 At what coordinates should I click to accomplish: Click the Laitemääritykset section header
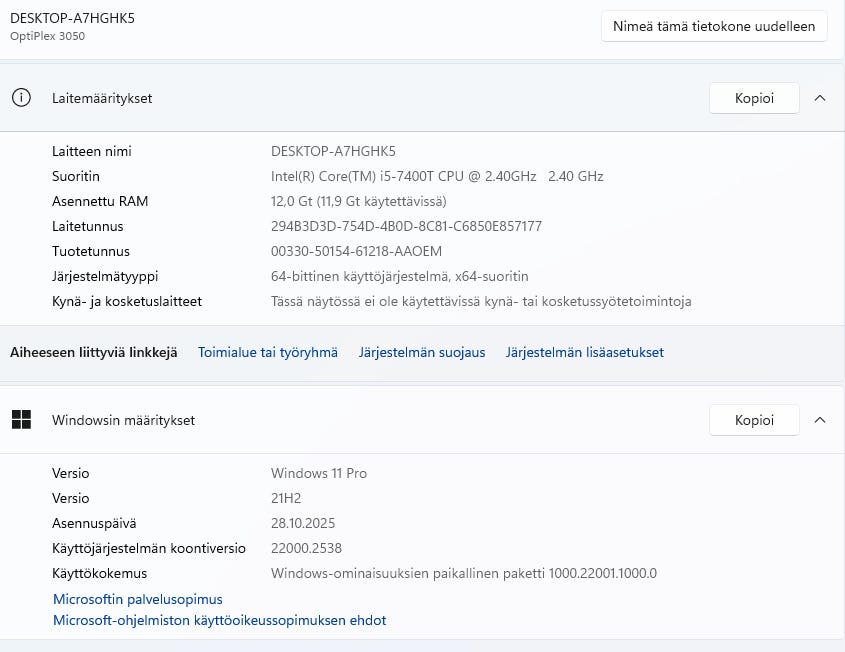[x=102, y=98]
